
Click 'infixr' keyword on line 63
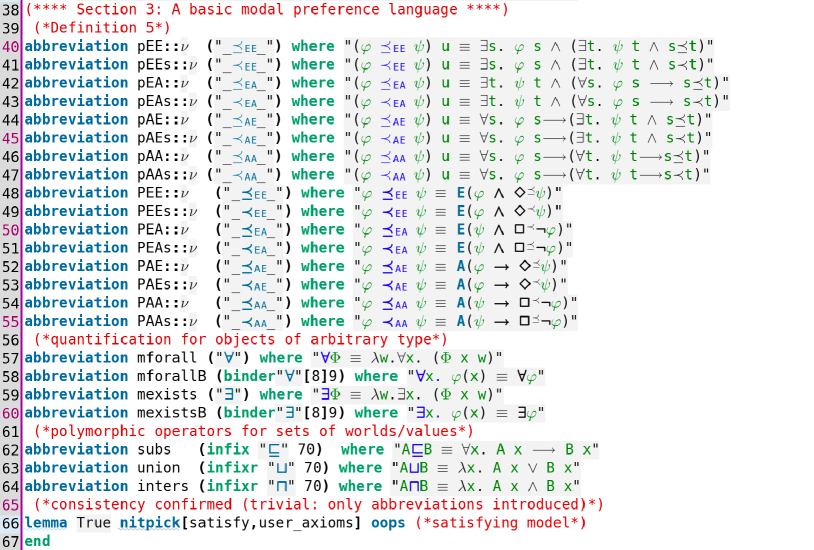[x=232, y=467]
